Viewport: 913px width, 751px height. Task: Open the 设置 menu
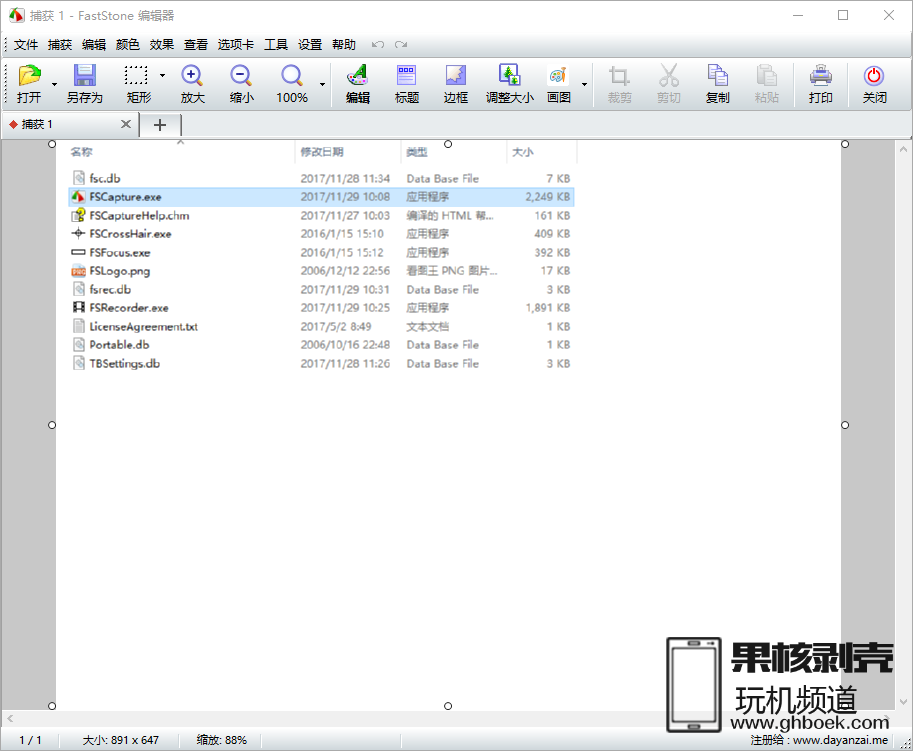point(310,45)
